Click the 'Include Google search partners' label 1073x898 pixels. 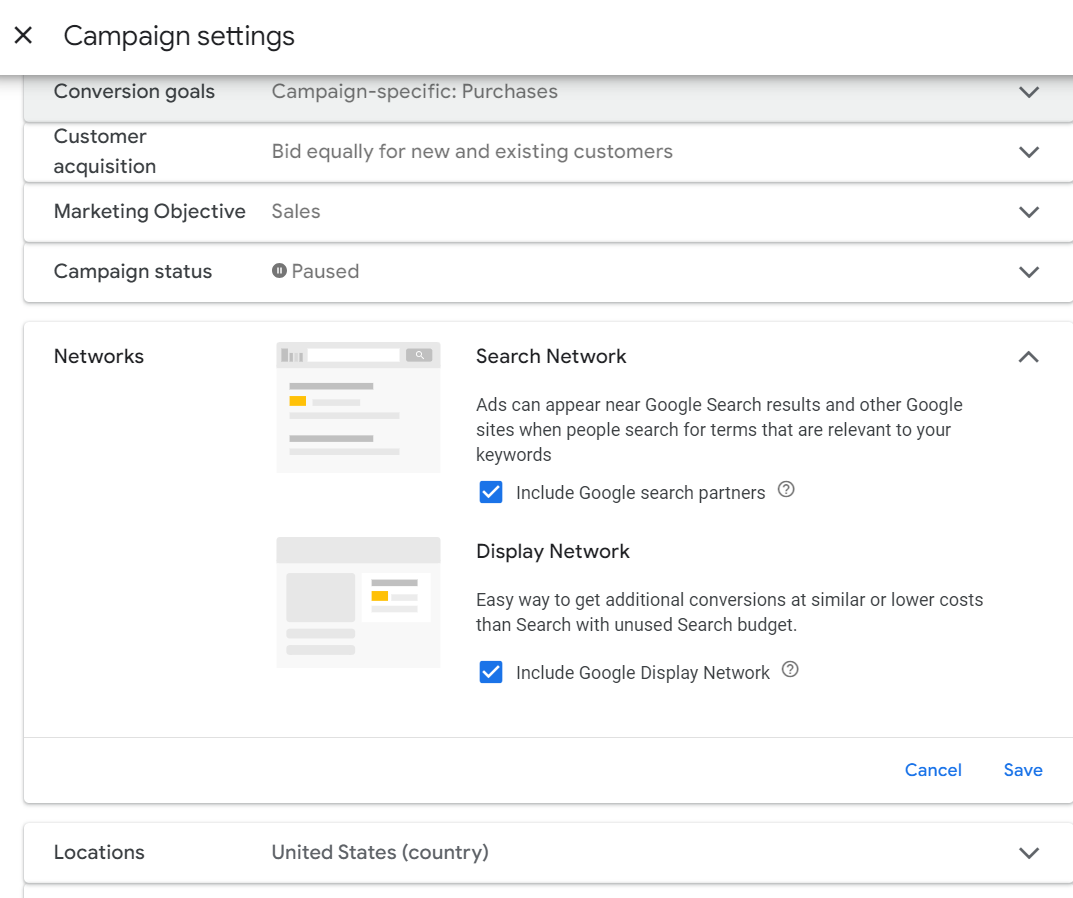tap(641, 493)
